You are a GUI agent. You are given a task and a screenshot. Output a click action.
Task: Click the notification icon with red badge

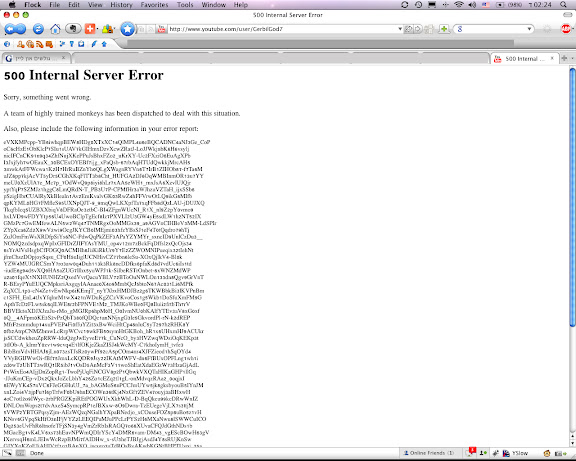470,452
